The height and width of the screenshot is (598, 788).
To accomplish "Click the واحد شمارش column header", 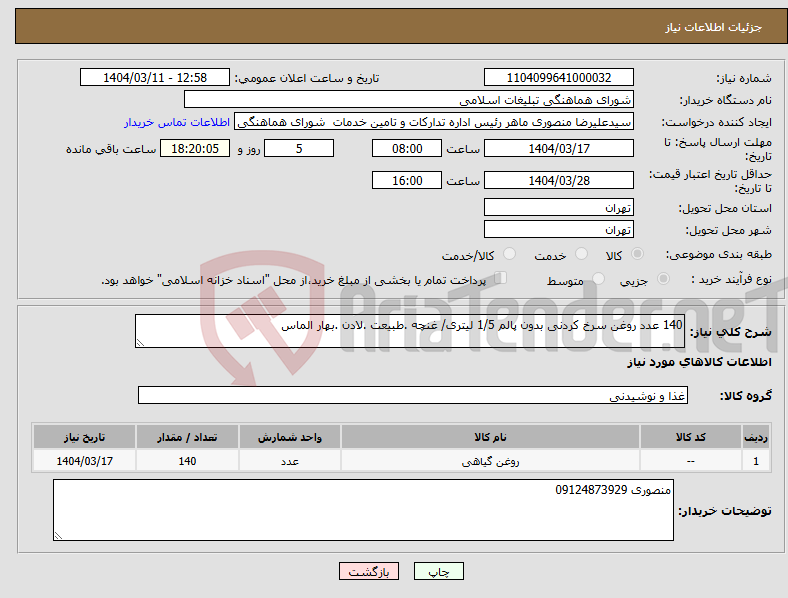I will pos(290,437).
